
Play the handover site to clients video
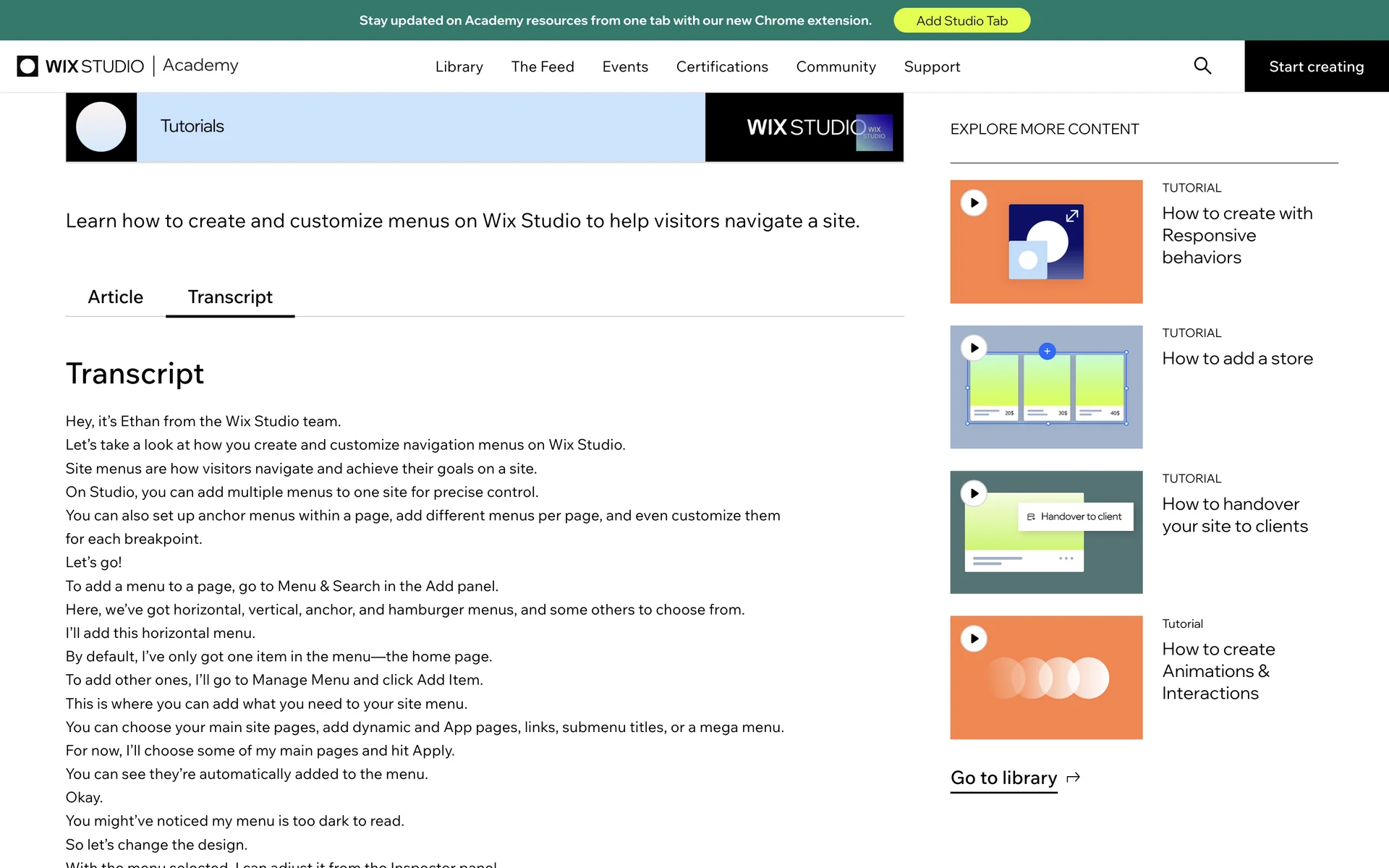pyautogui.click(x=974, y=493)
